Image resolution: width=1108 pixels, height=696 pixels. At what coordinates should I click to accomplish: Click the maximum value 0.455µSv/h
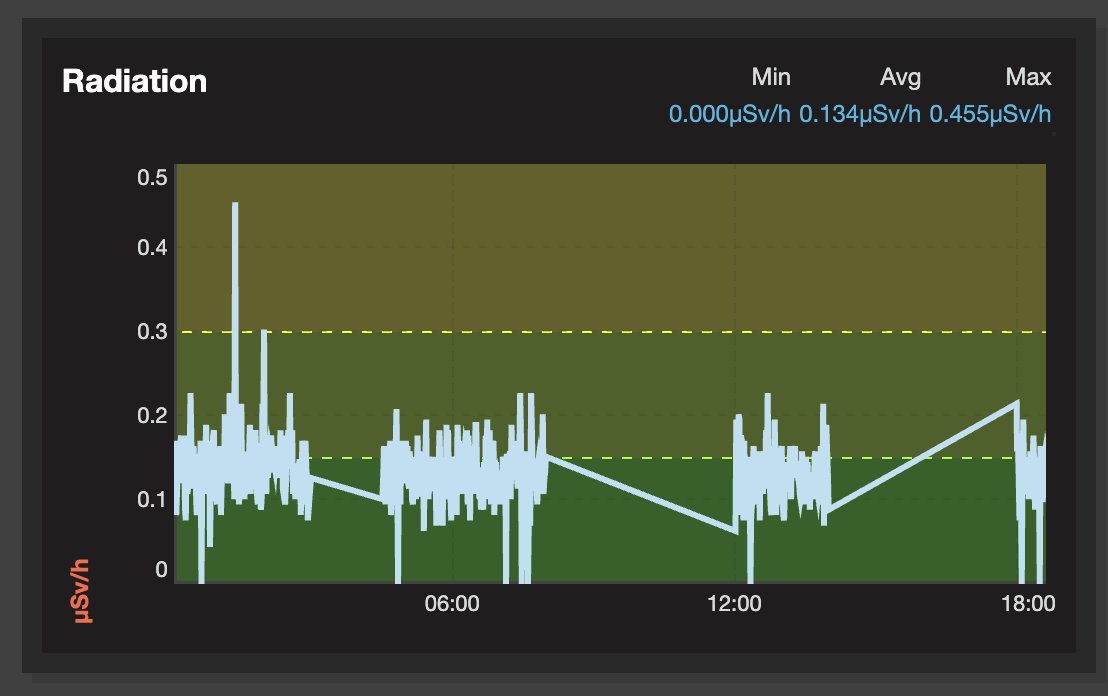(x=990, y=114)
